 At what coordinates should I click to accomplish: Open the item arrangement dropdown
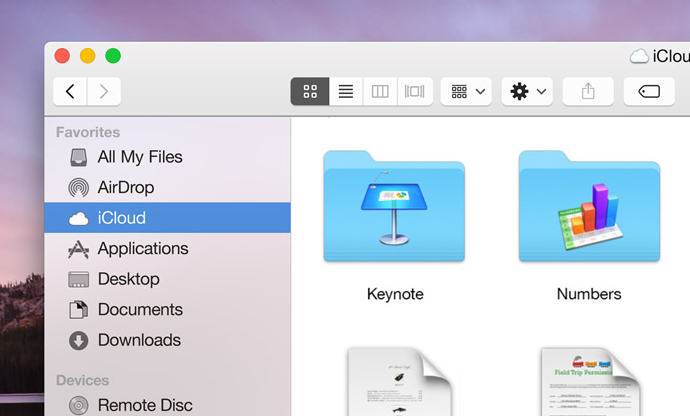point(466,92)
